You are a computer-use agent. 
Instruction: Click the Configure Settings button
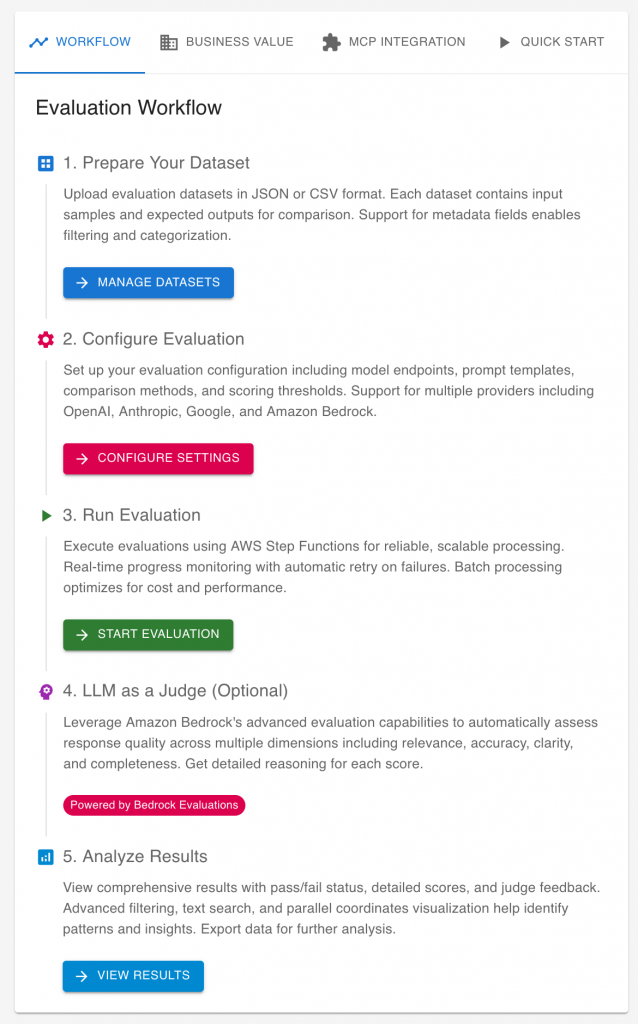click(x=158, y=458)
